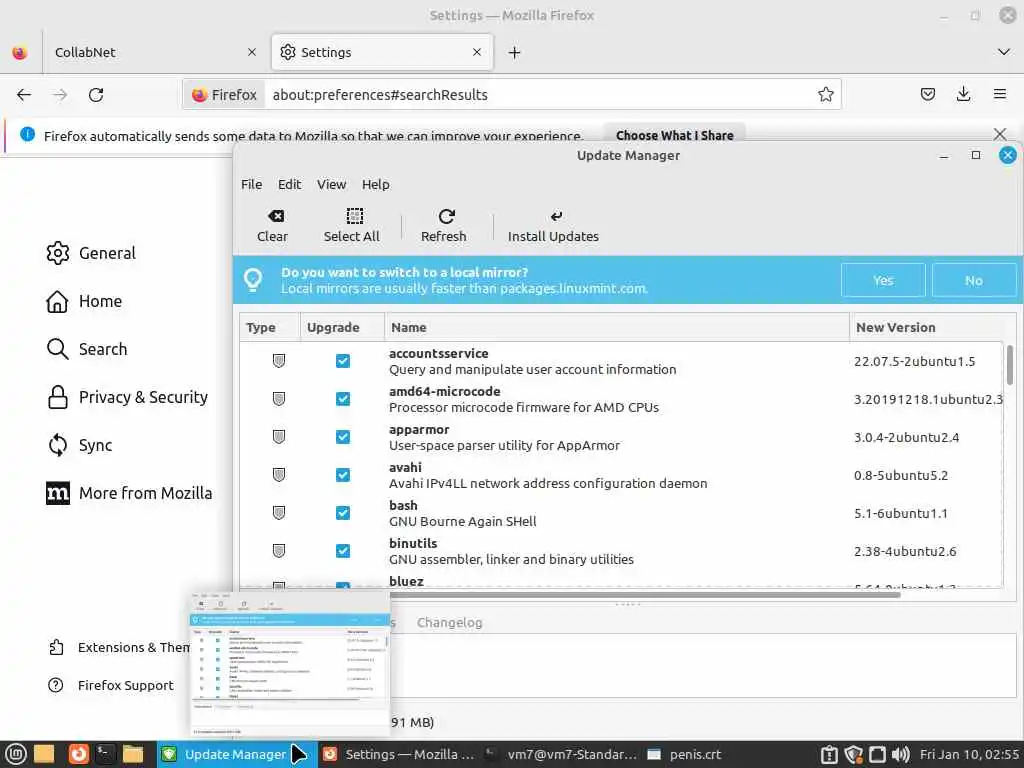Screen dimensions: 1024x768
Task: Open Firefox Support link
Action: pyautogui.click(x=112, y=685)
